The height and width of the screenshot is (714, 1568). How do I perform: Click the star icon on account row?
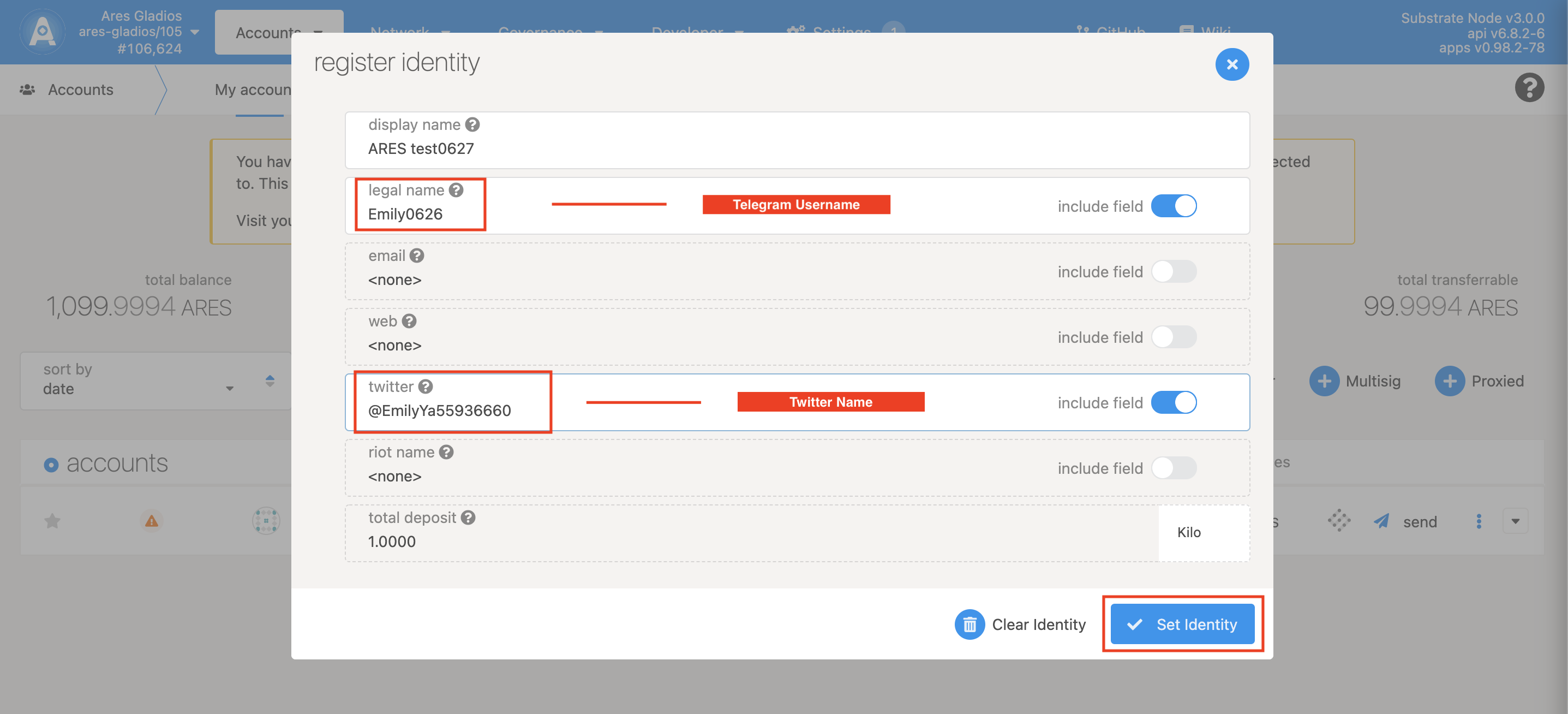[x=51, y=520]
